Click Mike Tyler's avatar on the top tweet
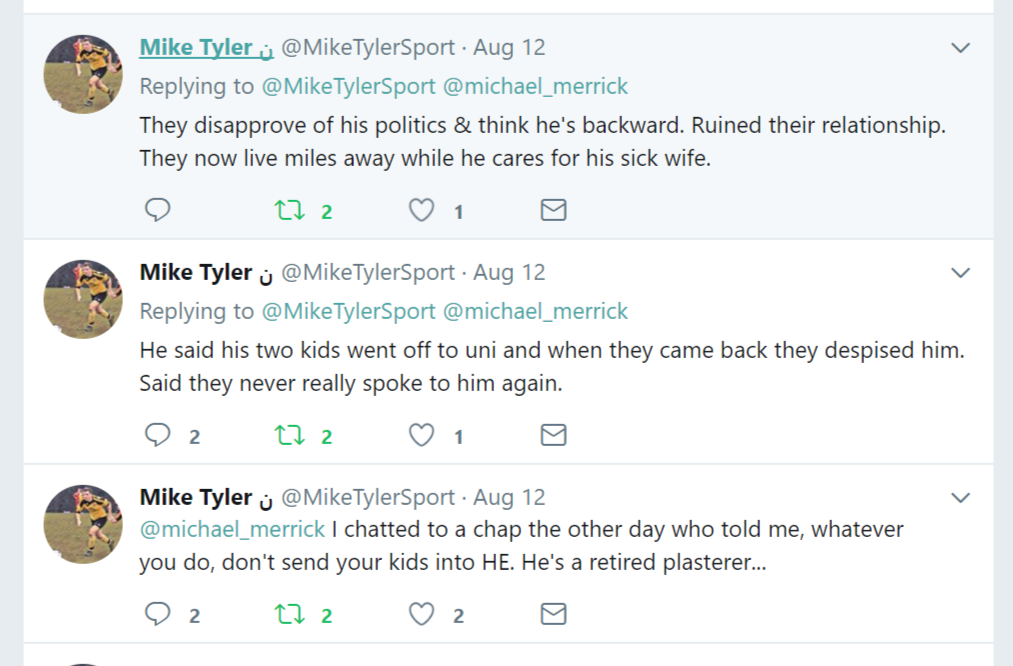1013x666 pixels. coord(84,74)
